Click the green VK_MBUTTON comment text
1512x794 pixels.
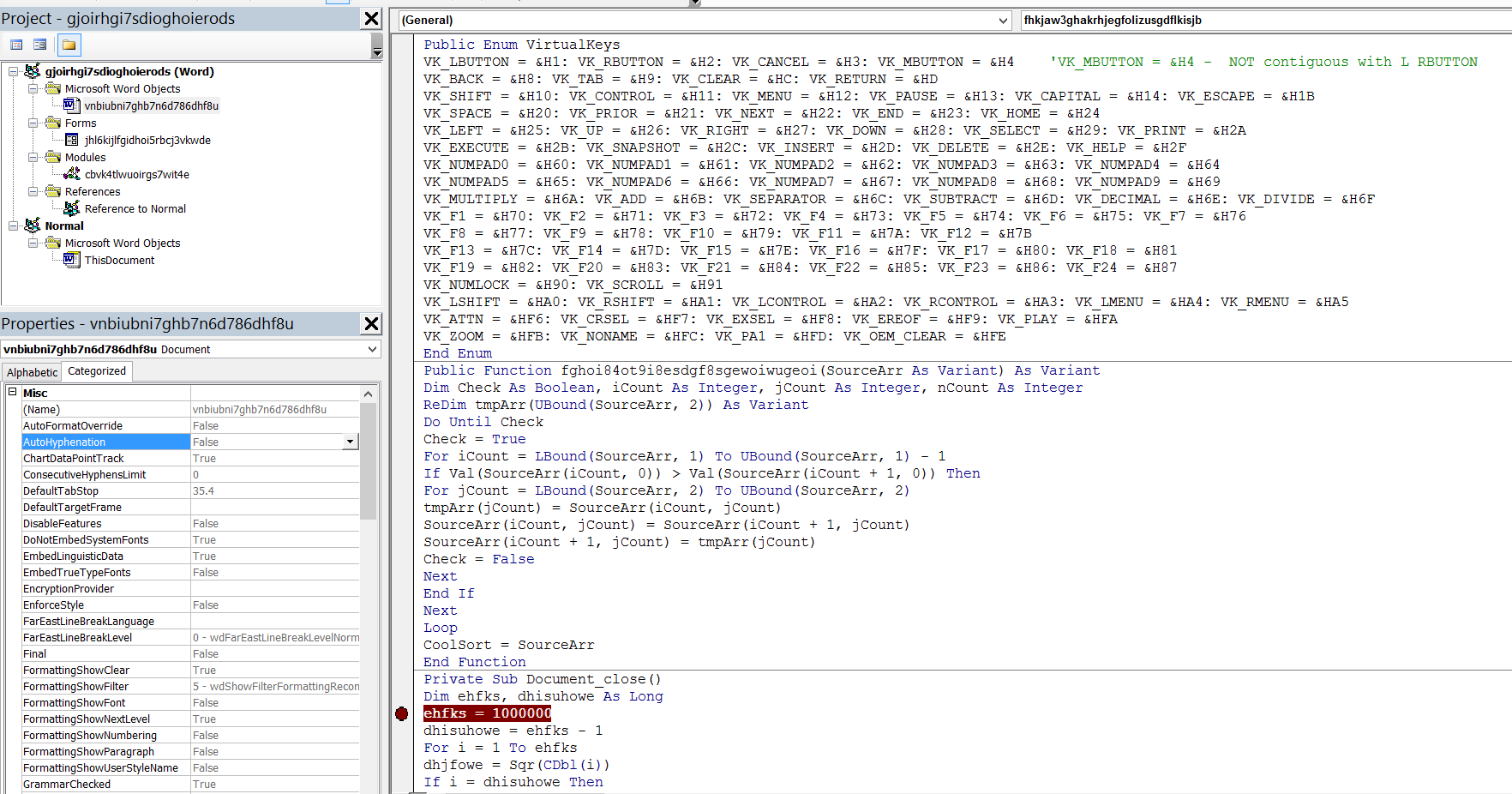coord(1264,62)
